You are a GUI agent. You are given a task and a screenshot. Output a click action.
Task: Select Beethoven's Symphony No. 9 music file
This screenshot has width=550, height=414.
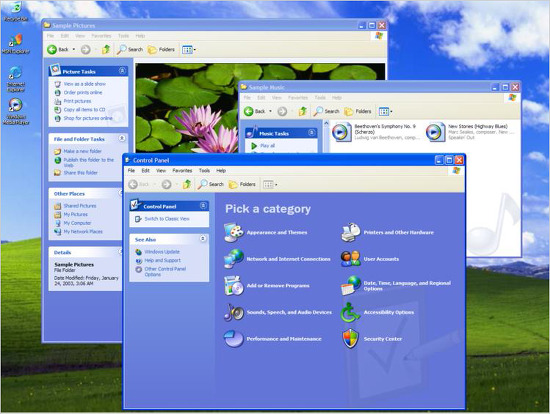tap(376, 132)
